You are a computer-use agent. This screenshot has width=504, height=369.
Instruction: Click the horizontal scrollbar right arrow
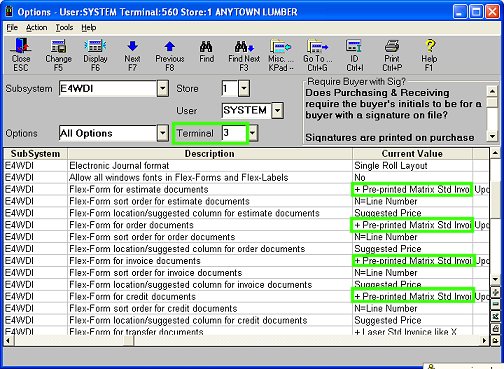click(484, 340)
